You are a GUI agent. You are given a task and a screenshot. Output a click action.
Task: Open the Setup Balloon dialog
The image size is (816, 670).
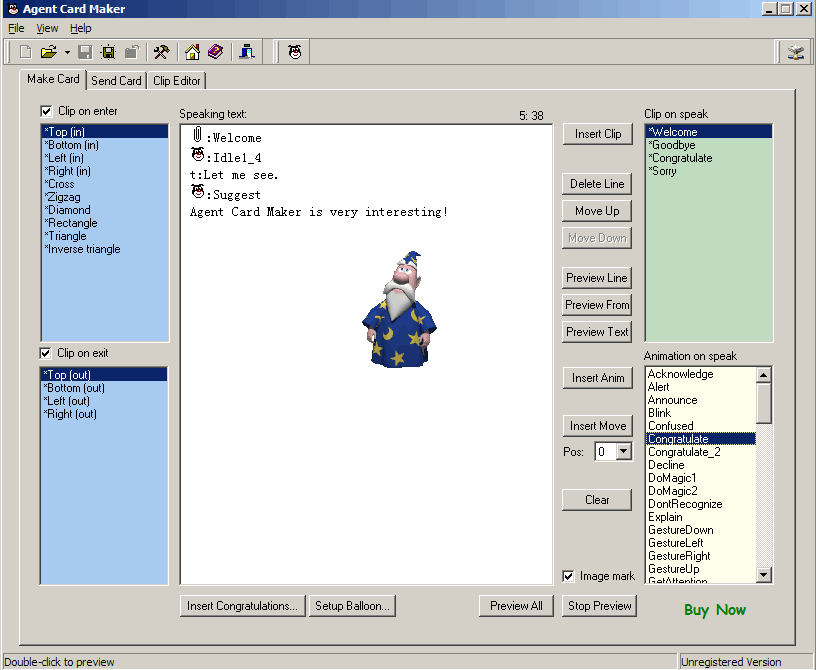click(x=352, y=606)
